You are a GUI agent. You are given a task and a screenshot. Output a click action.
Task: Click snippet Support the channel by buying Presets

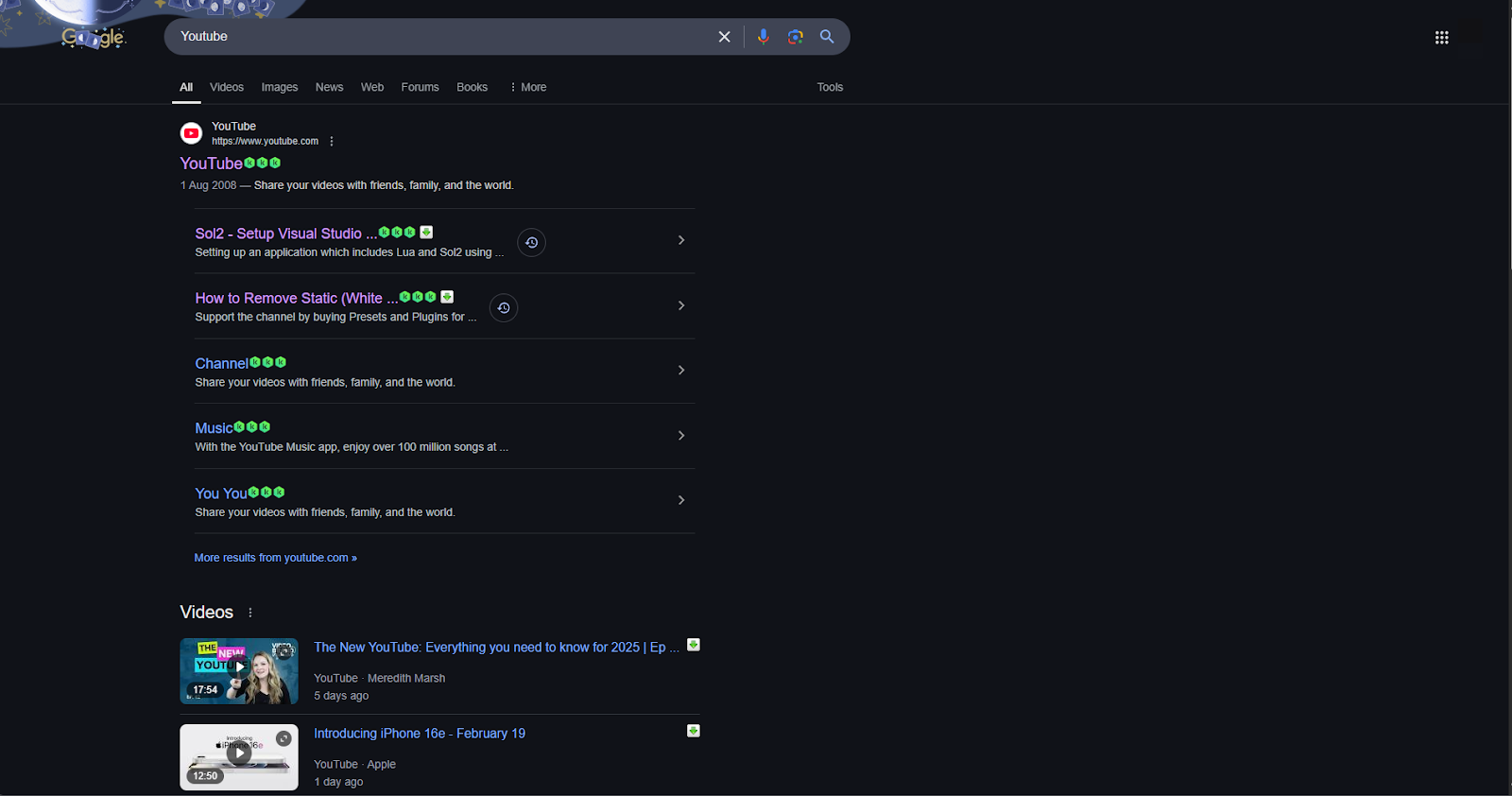[x=335, y=318]
